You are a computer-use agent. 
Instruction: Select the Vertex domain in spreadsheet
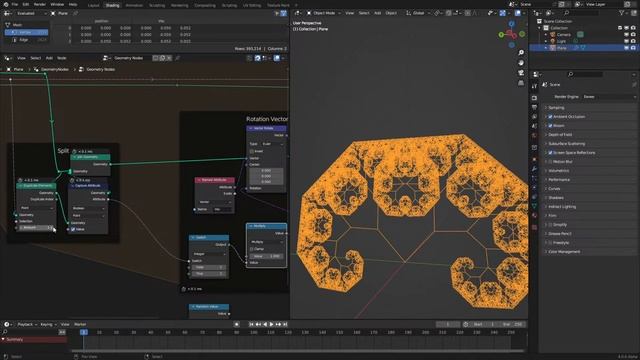pos(26,32)
